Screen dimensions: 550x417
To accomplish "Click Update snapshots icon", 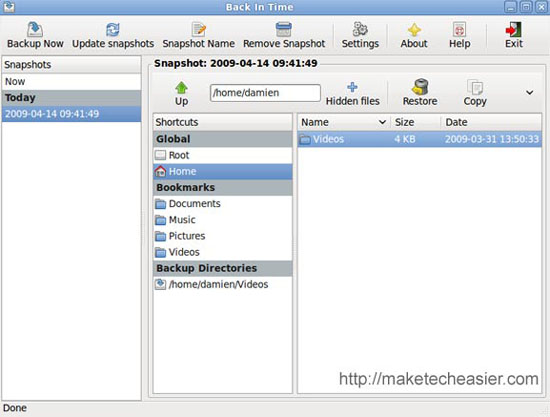I will (113, 30).
